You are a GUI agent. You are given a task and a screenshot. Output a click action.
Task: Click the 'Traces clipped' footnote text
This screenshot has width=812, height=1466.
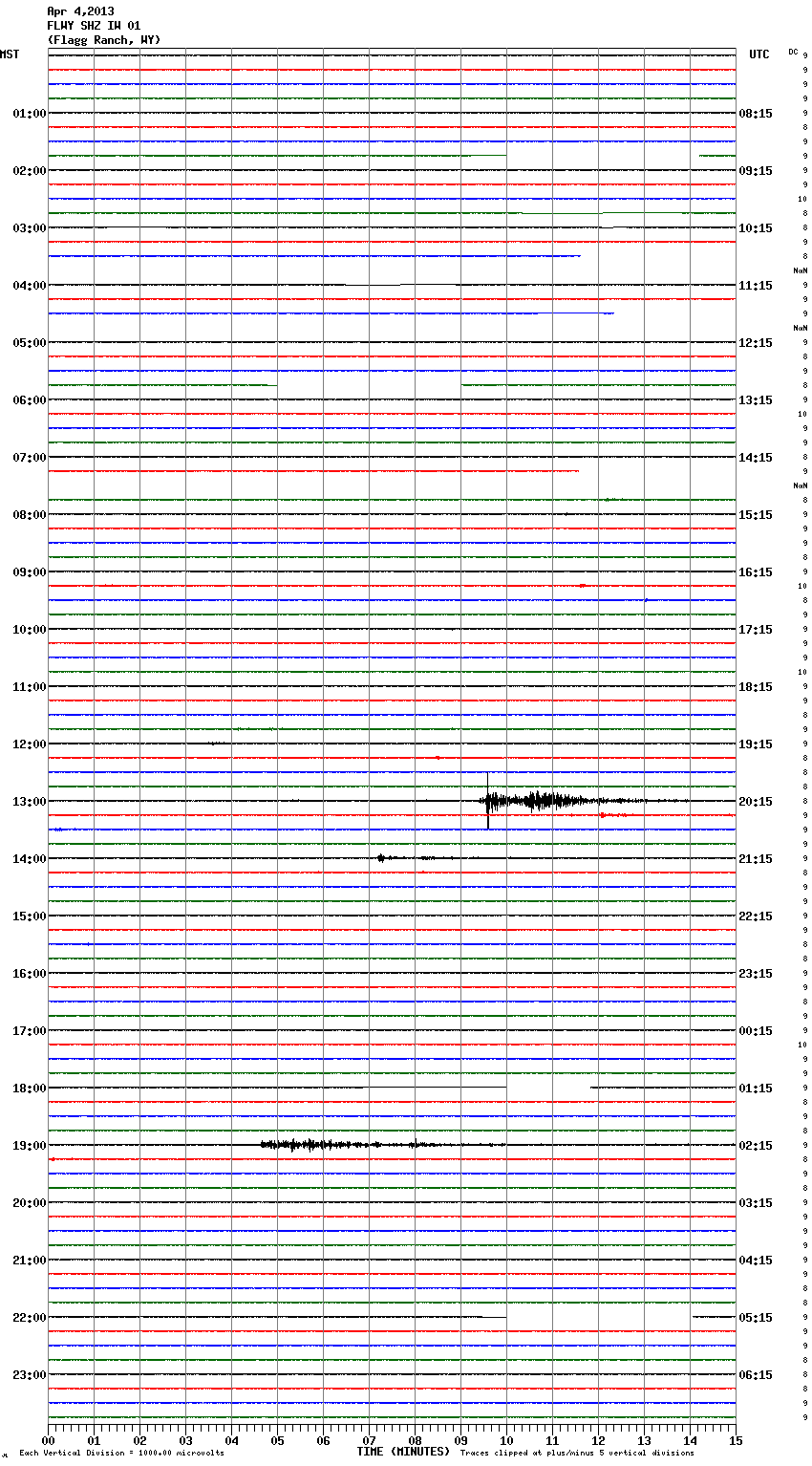(577, 1454)
